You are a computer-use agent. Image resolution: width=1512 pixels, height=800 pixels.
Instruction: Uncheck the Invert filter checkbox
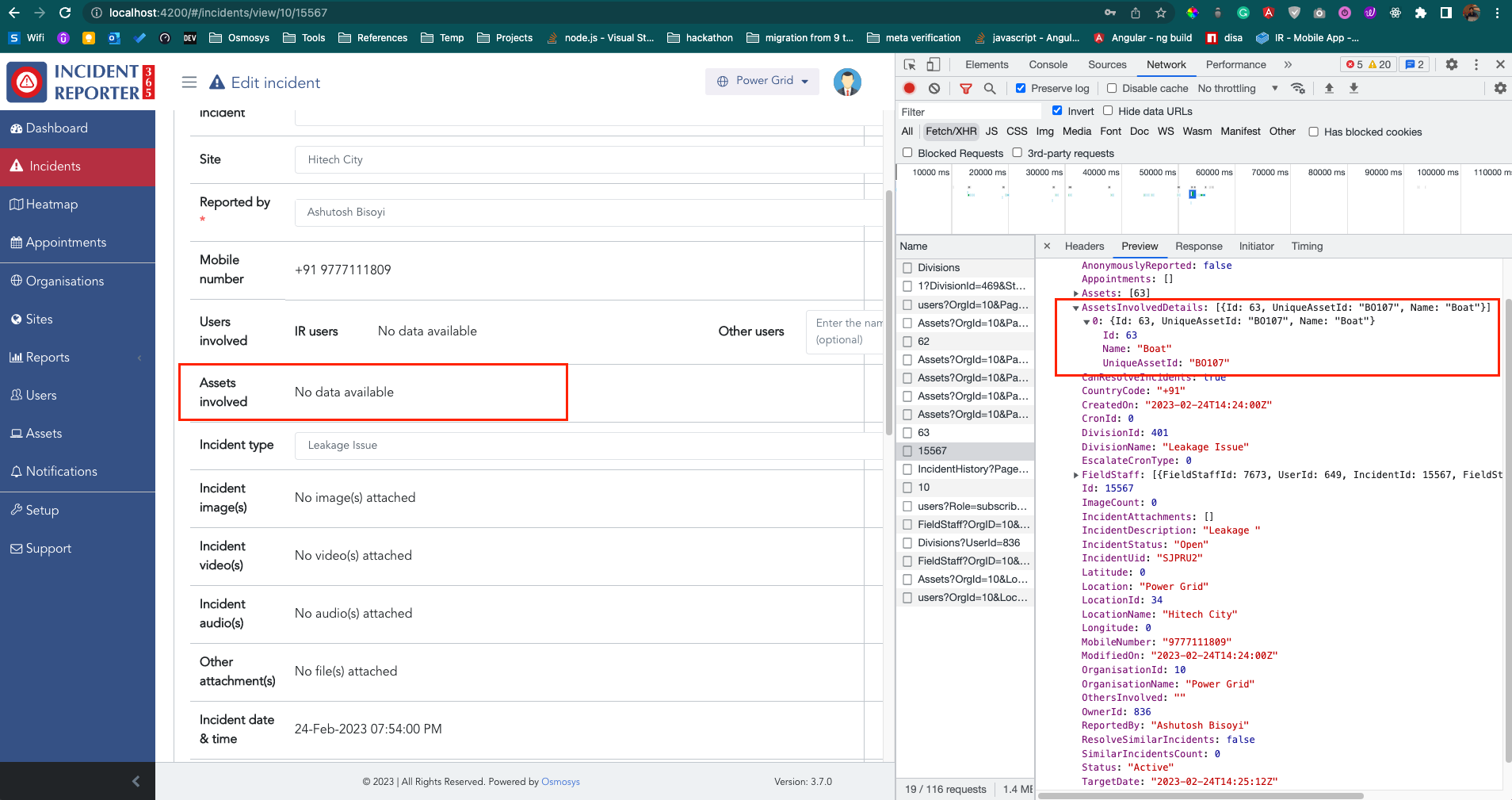pyautogui.click(x=1057, y=111)
